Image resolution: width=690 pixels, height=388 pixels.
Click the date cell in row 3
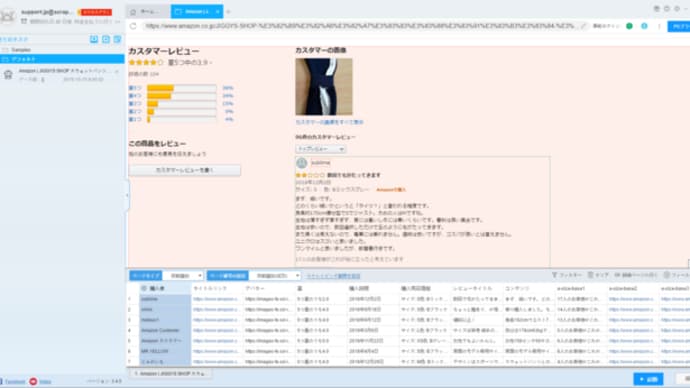click(x=373, y=320)
